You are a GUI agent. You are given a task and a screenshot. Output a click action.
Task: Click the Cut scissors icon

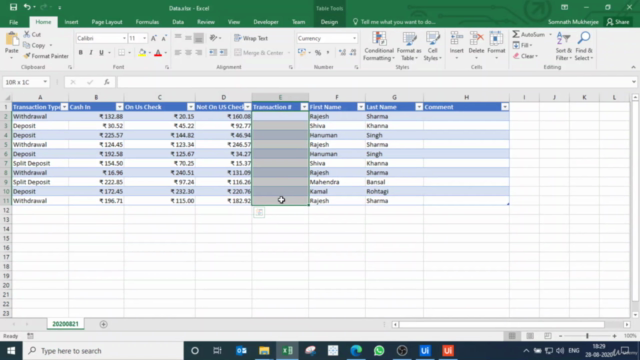(x=27, y=34)
